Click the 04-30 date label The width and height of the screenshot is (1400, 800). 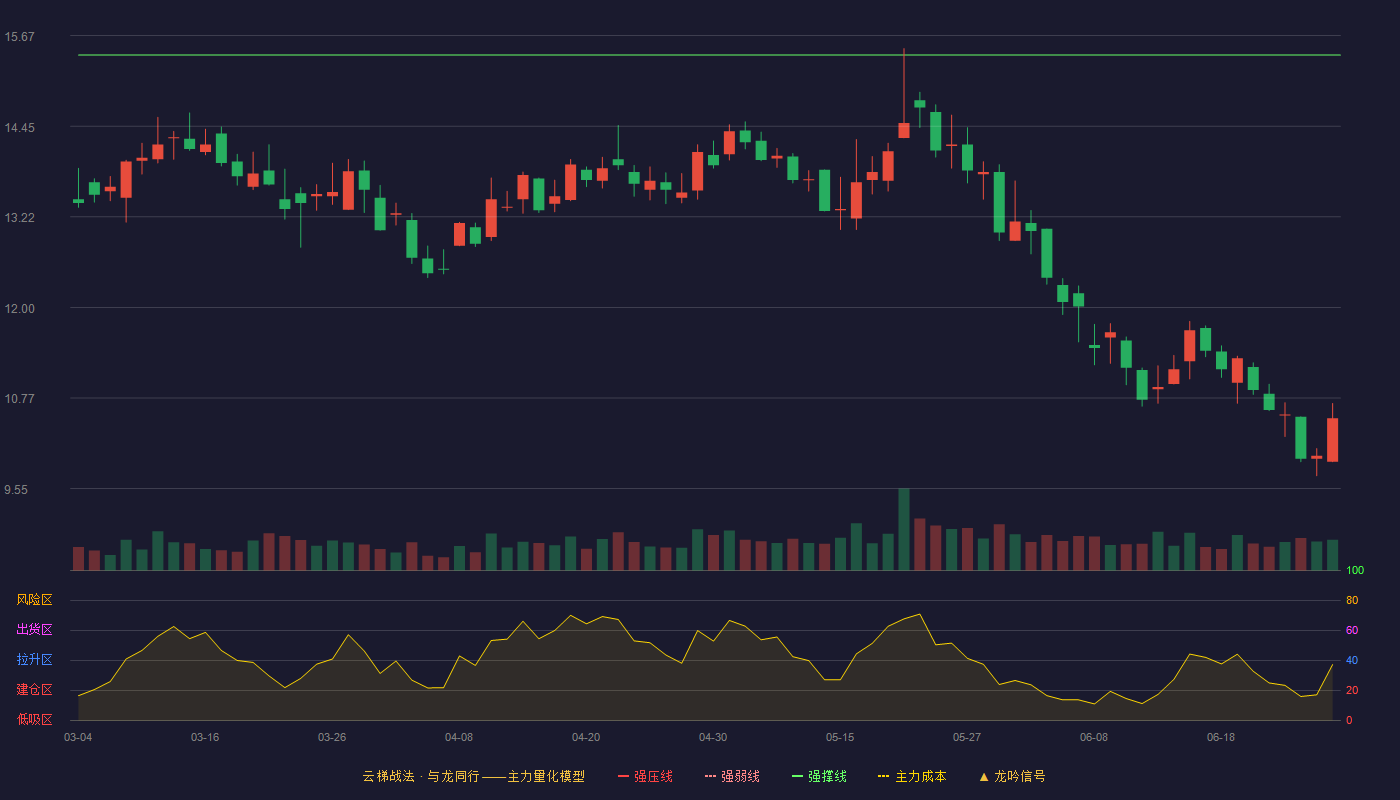tap(713, 737)
